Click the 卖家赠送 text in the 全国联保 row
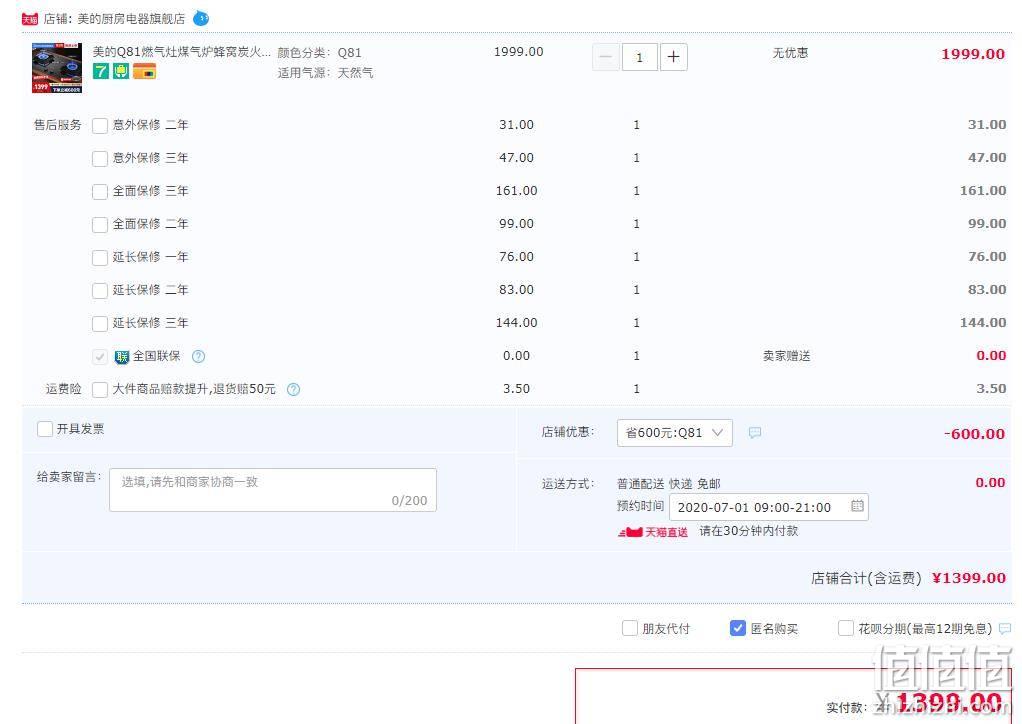1022x724 pixels. pyautogui.click(x=787, y=356)
